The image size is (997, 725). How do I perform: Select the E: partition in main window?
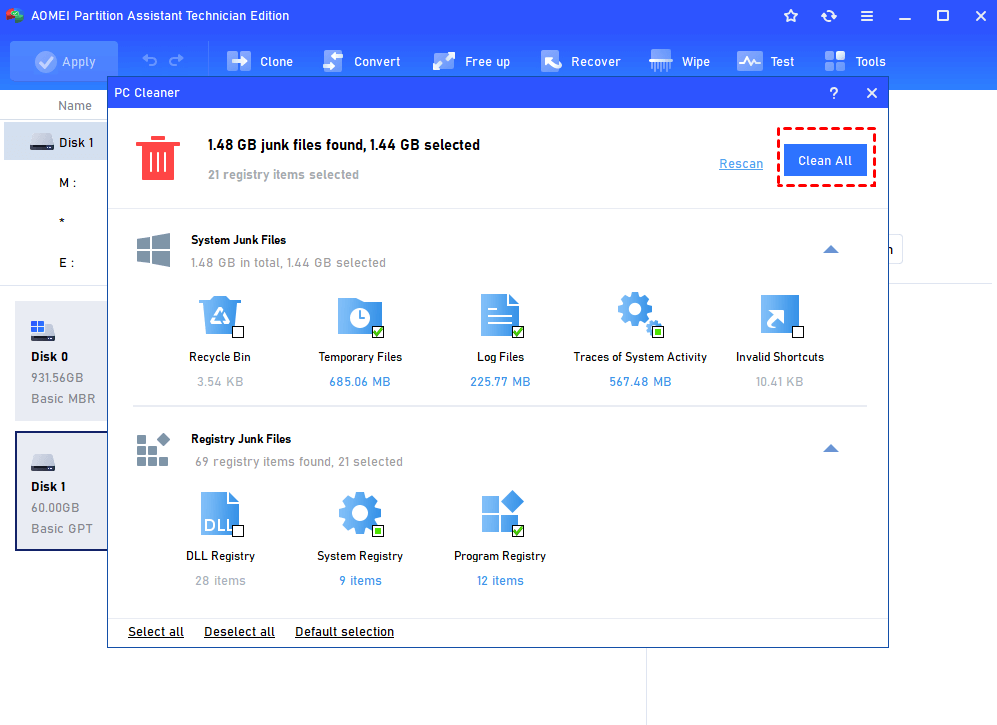click(x=66, y=263)
